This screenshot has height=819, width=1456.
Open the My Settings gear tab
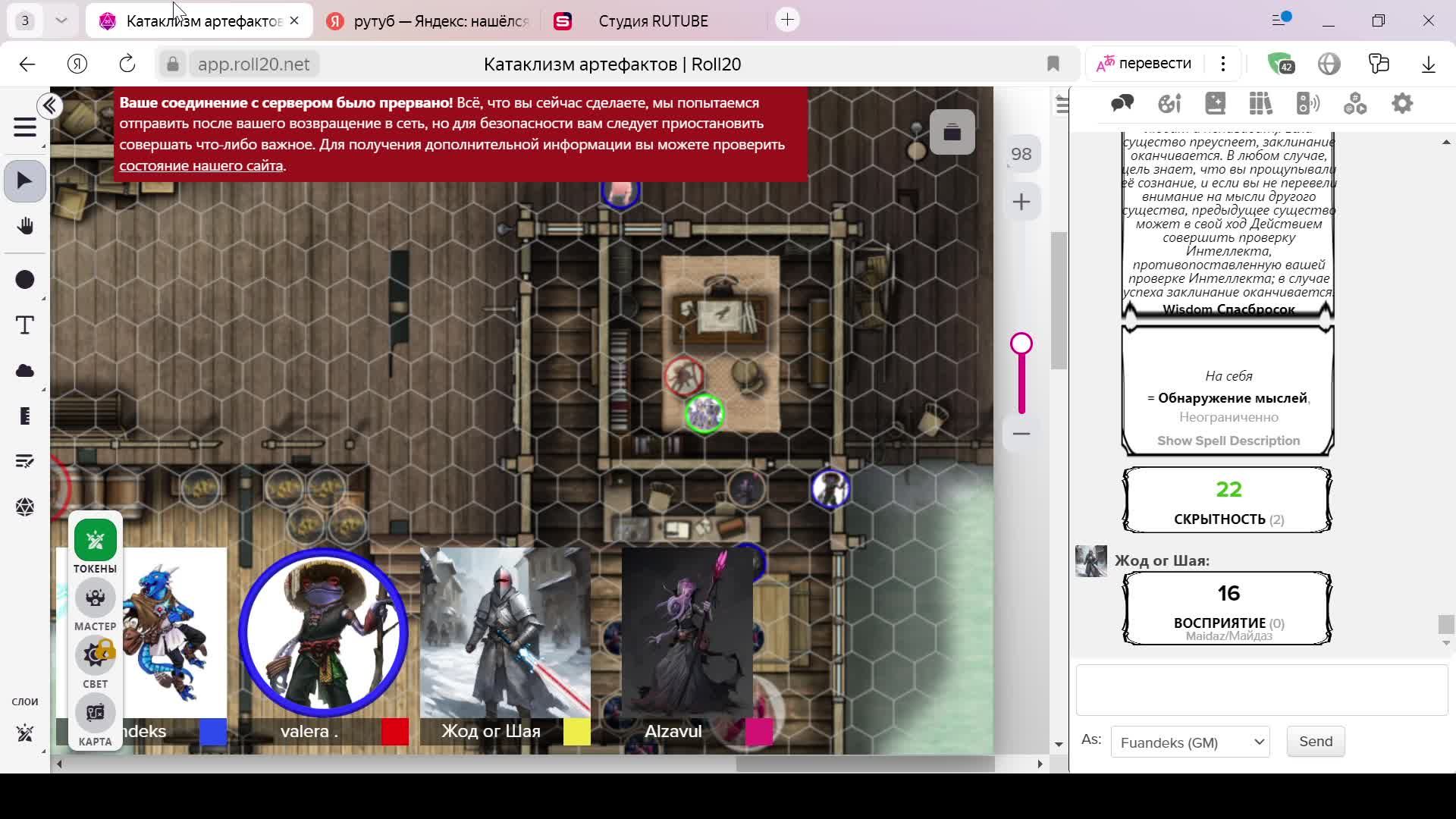pyautogui.click(x=1402, y=104)
